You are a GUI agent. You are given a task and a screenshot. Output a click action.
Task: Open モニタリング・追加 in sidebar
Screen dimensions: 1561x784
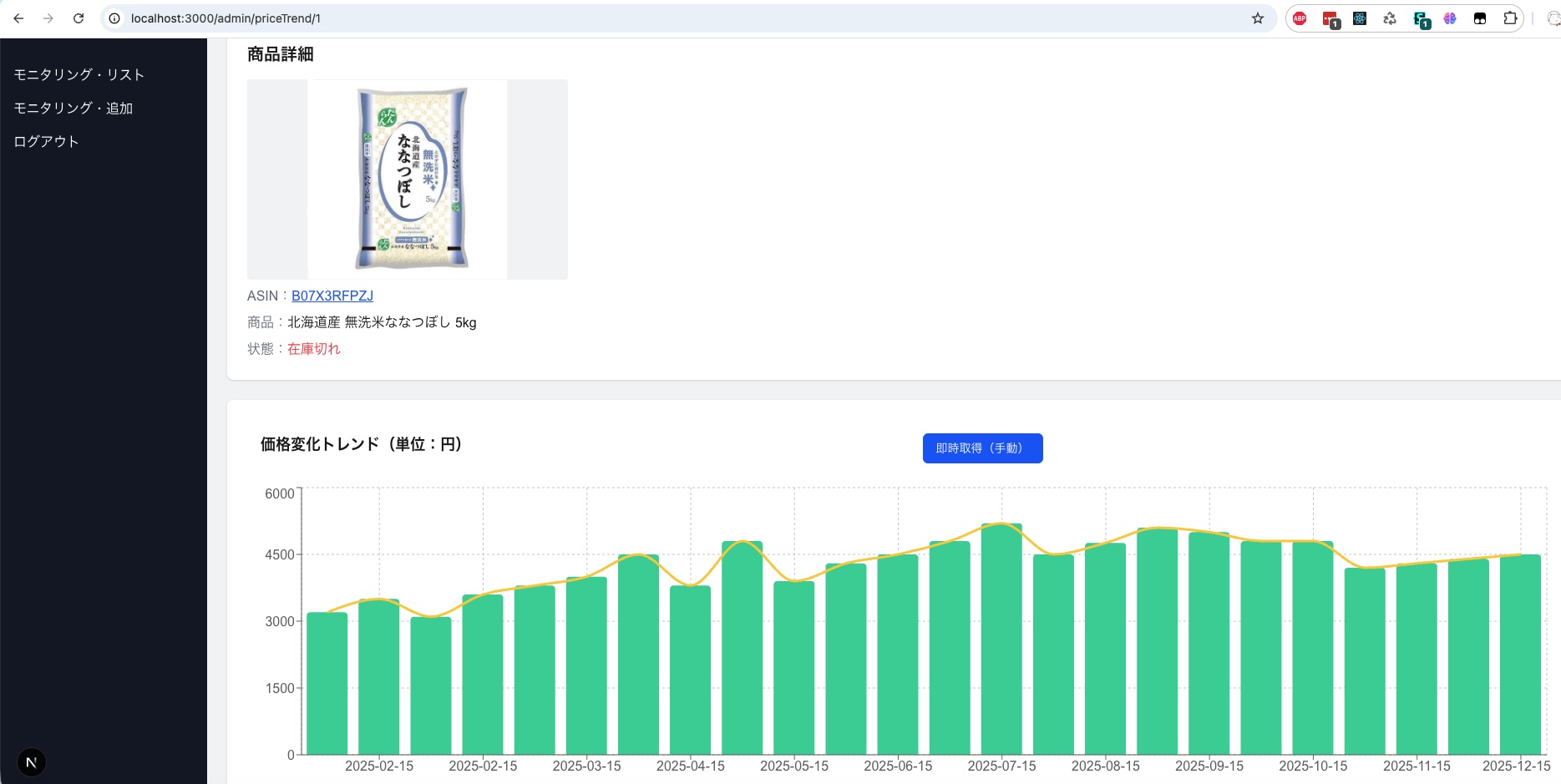pyautogui.click(x=73, y=109)
